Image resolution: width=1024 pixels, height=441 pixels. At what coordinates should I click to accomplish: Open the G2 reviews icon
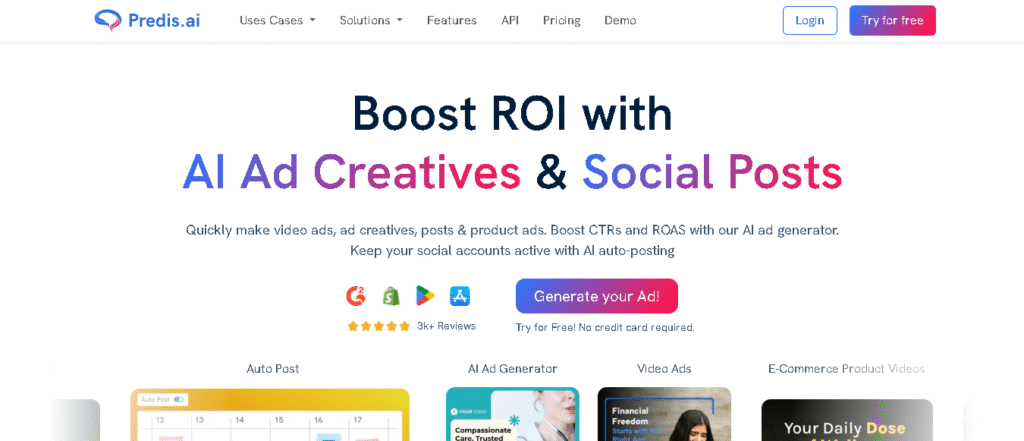[x=355, y=296]
